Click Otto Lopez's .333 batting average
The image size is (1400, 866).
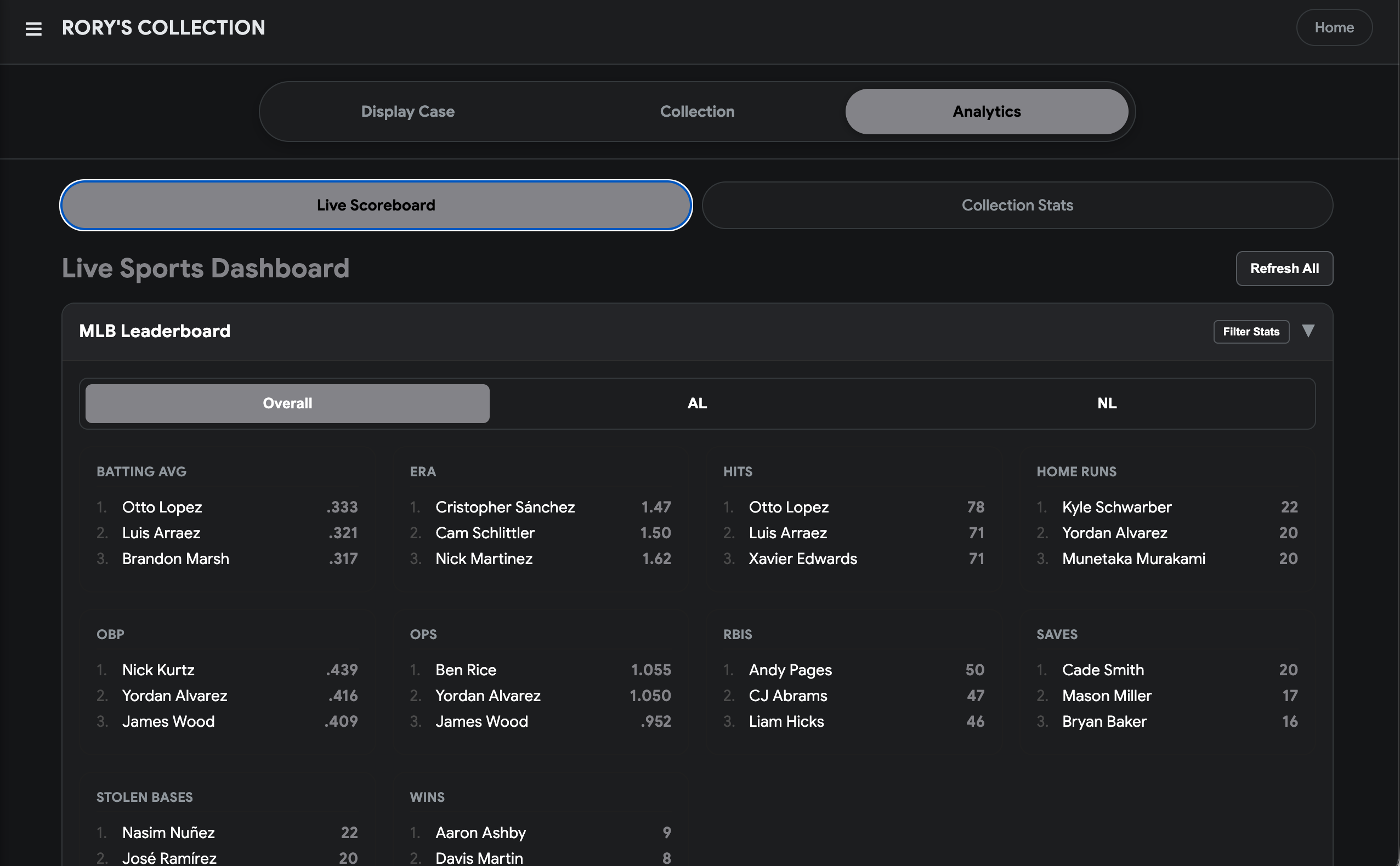pos(342,507)
